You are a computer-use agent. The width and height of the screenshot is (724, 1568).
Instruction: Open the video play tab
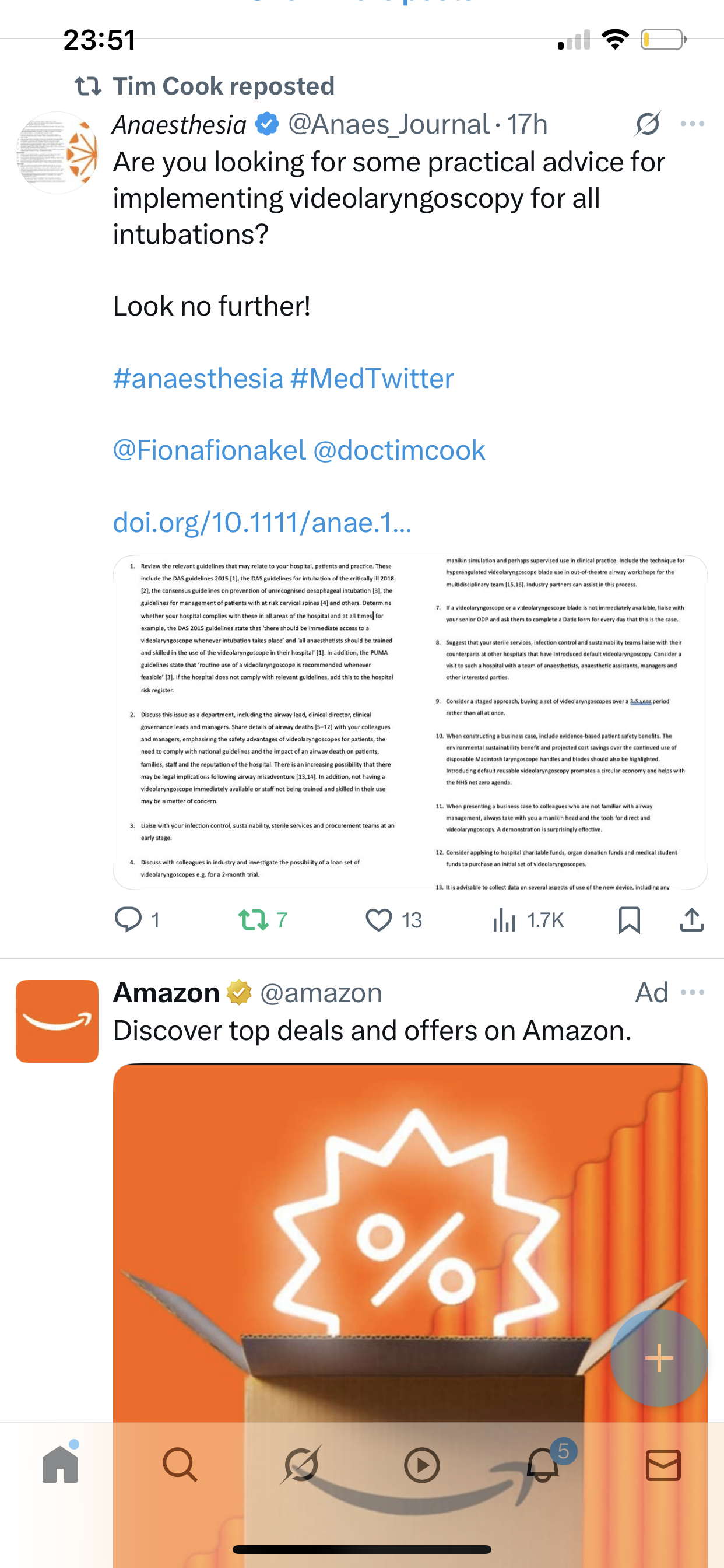[421, 1465]
